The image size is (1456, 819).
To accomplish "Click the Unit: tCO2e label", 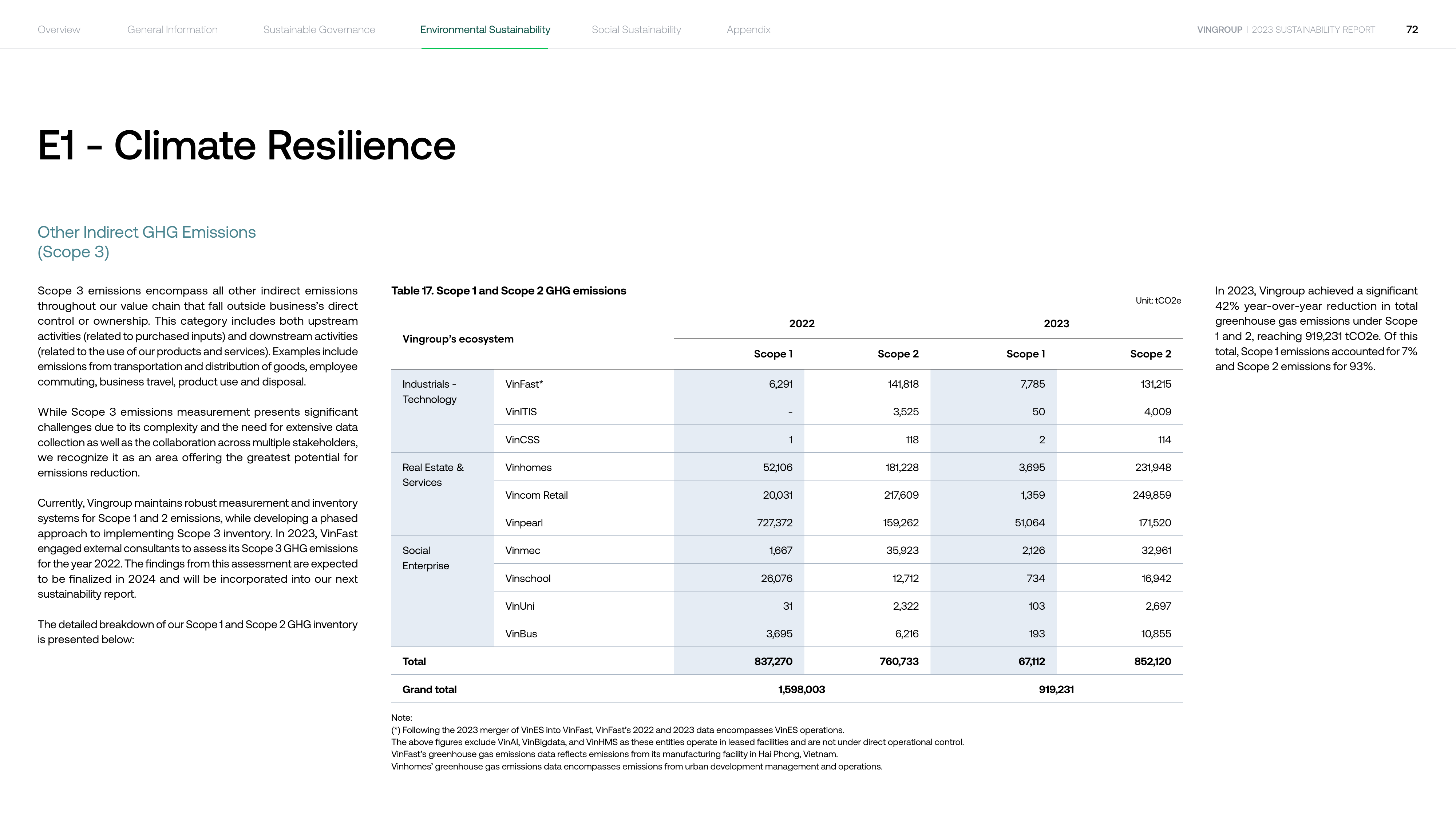I will [1158, 301].
